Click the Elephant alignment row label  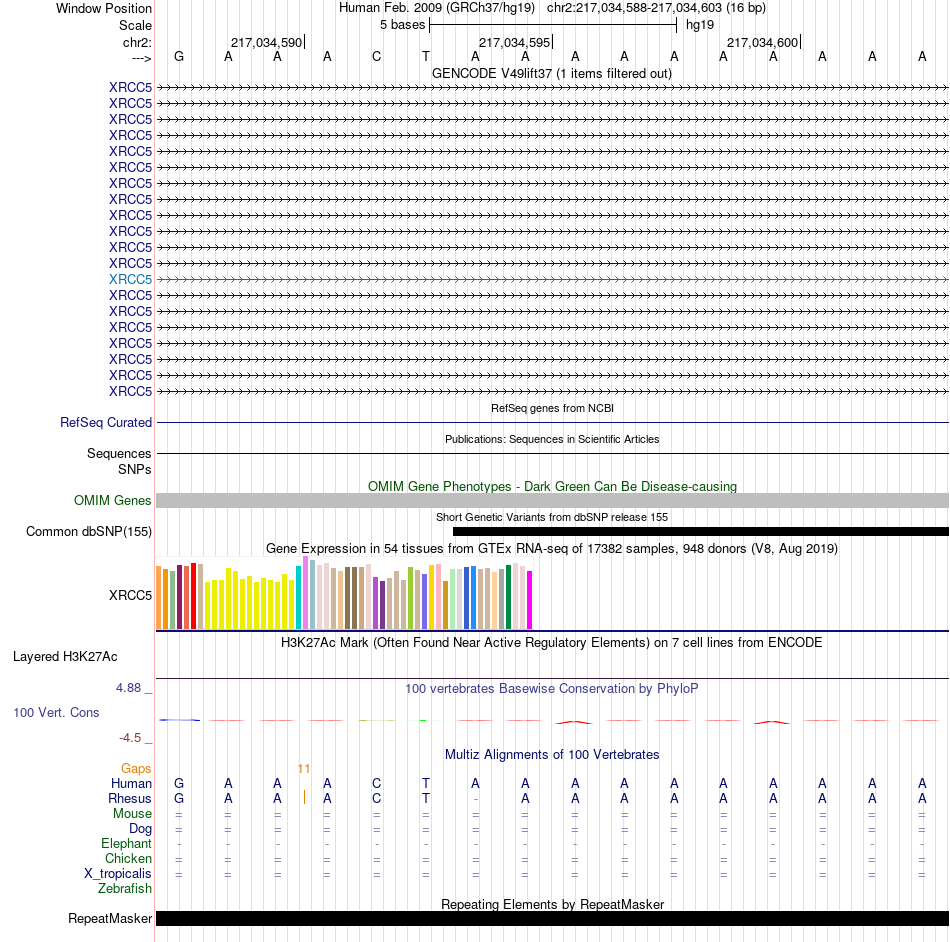[x=126, y=843]
